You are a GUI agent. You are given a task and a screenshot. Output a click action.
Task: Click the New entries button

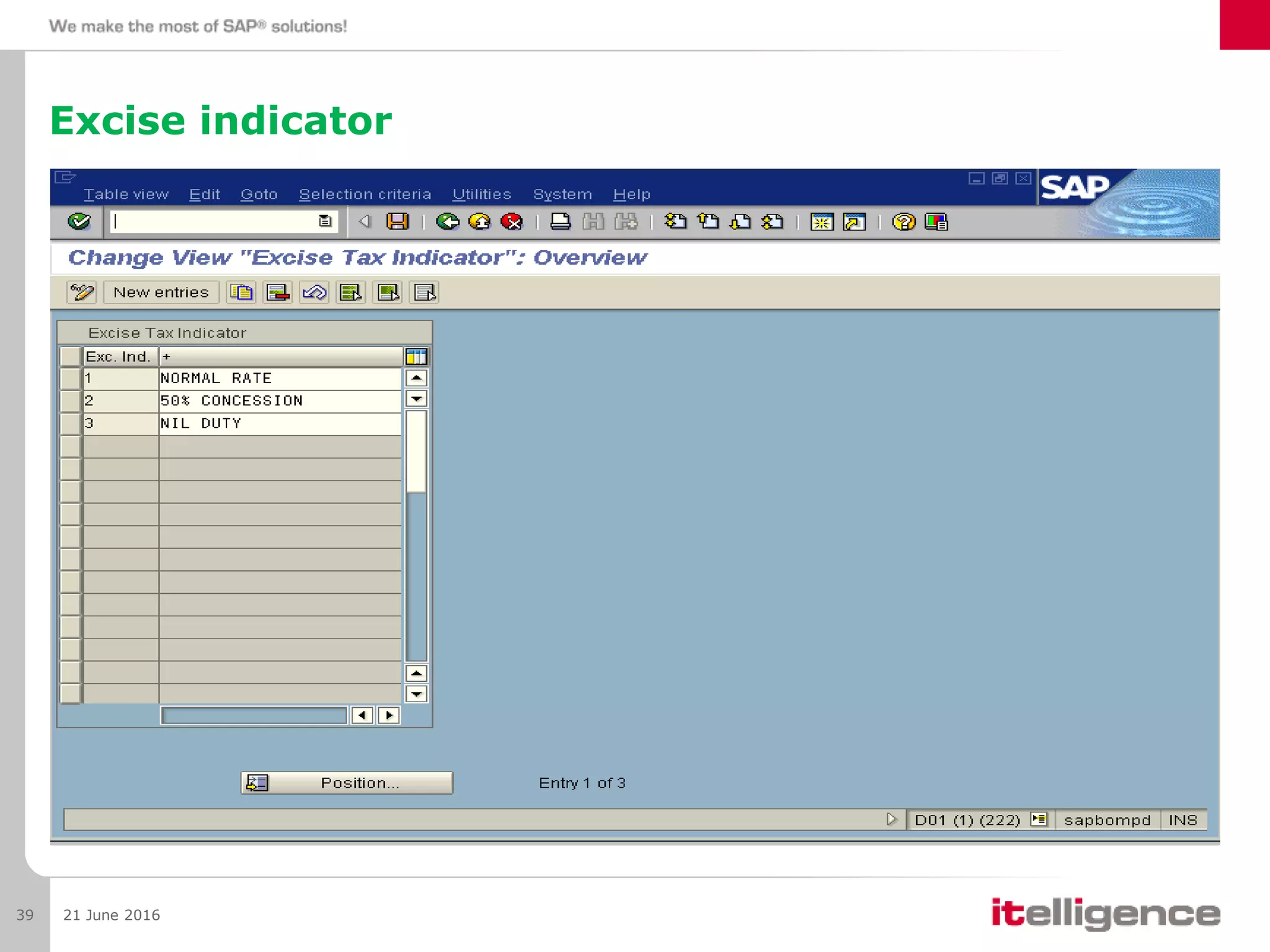tap(161, 292)
